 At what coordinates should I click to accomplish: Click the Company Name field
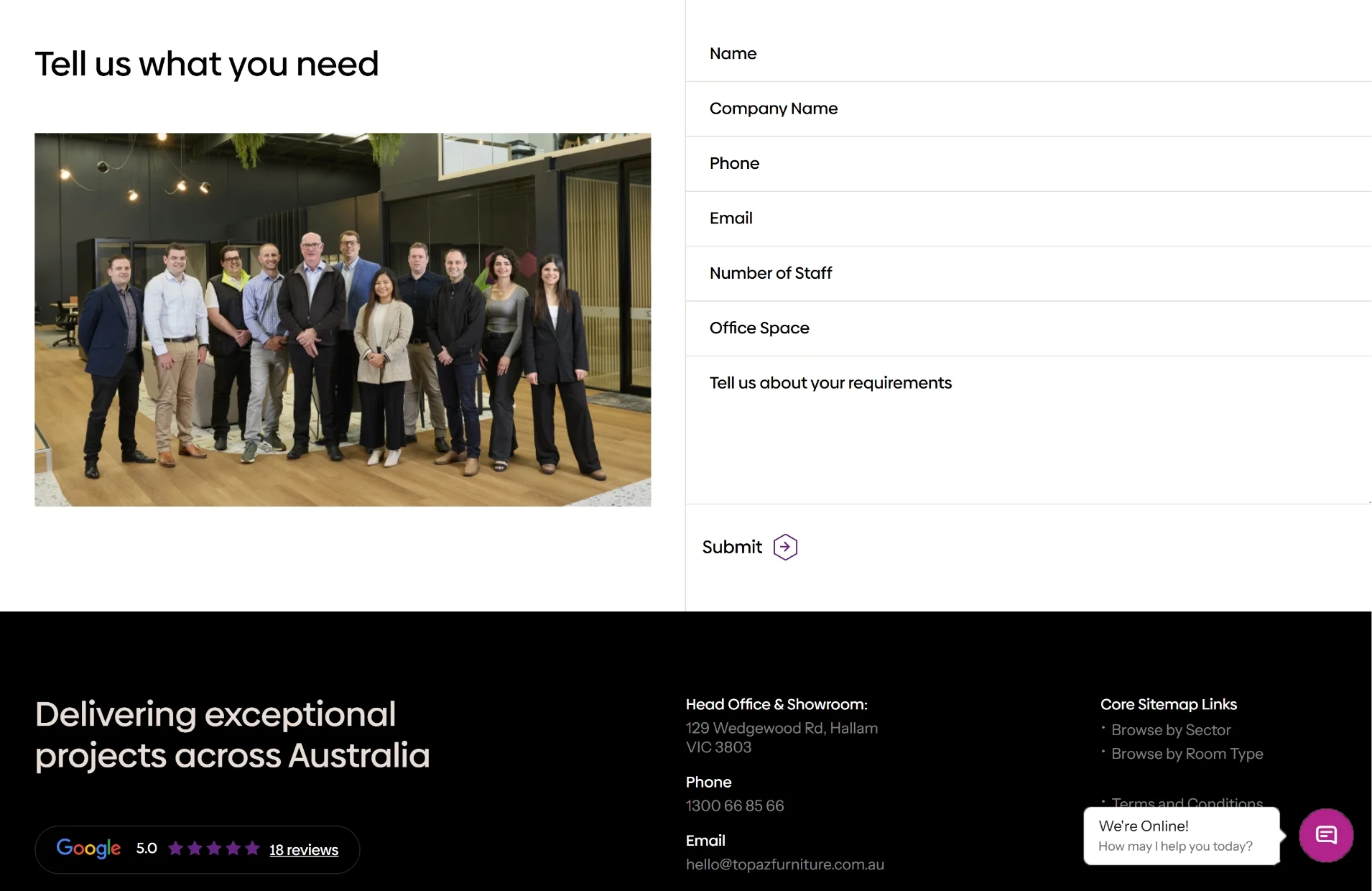(1027, 109)
